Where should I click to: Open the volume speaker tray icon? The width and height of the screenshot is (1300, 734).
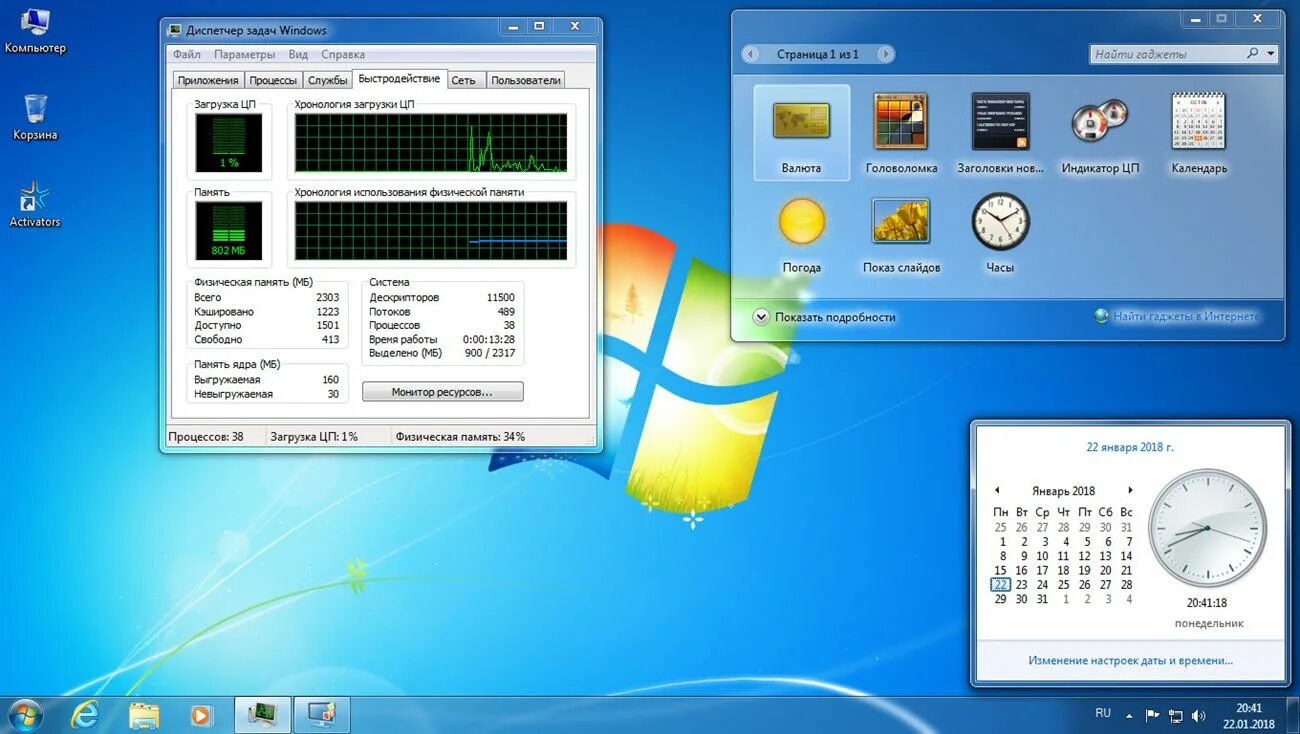point(1198,716)
